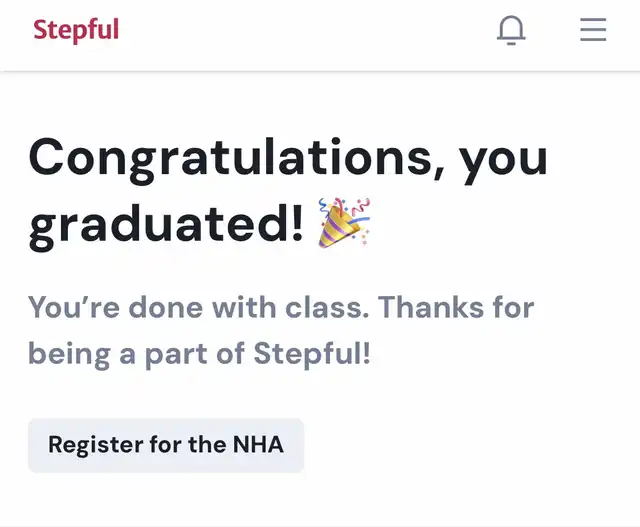The width and height of the screenshot is (640, 527).
Task: Click the word you in the heading
Action: pyautogui.click(x=503, y=160)
